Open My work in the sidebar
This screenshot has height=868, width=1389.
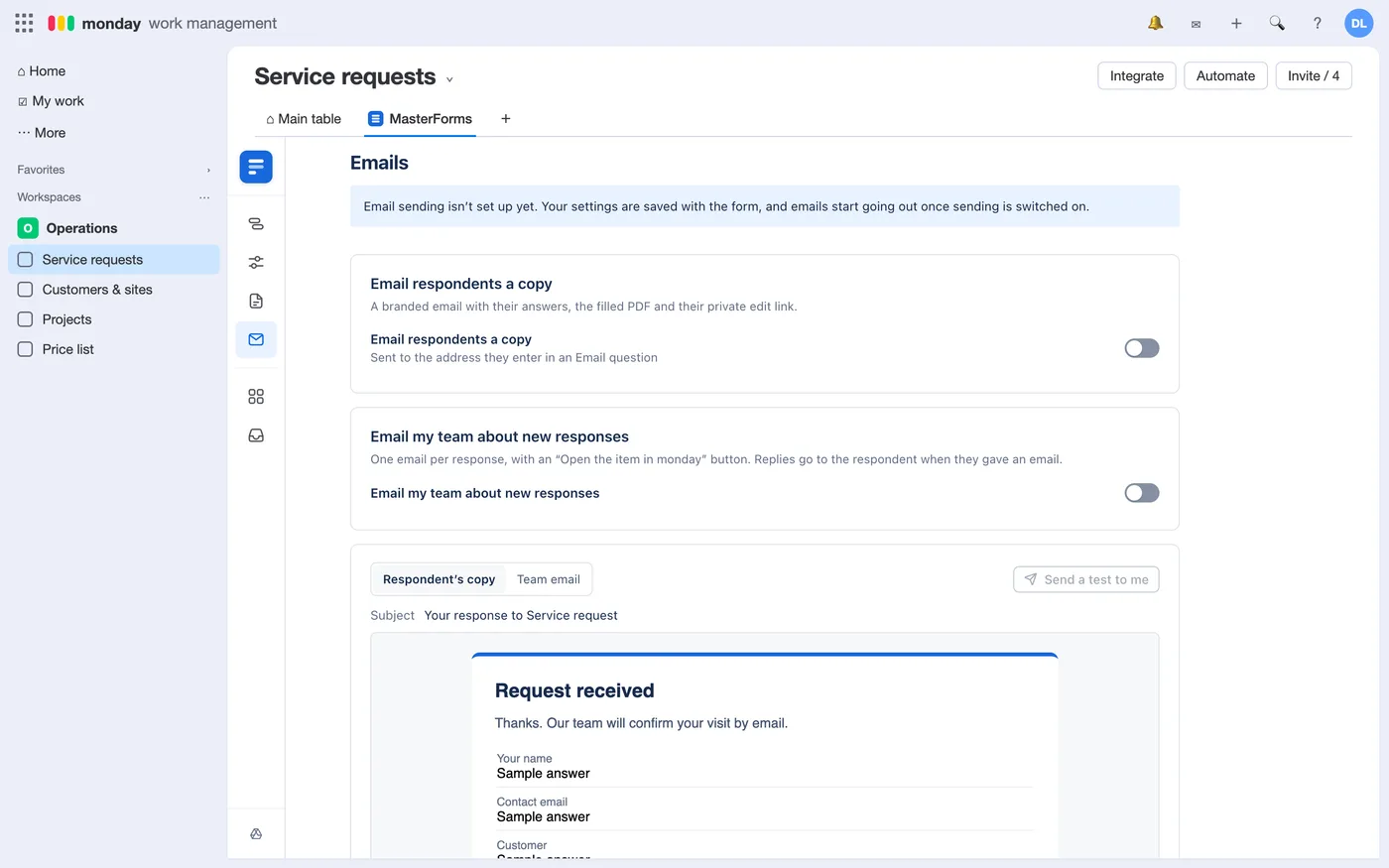click(51, 101)
